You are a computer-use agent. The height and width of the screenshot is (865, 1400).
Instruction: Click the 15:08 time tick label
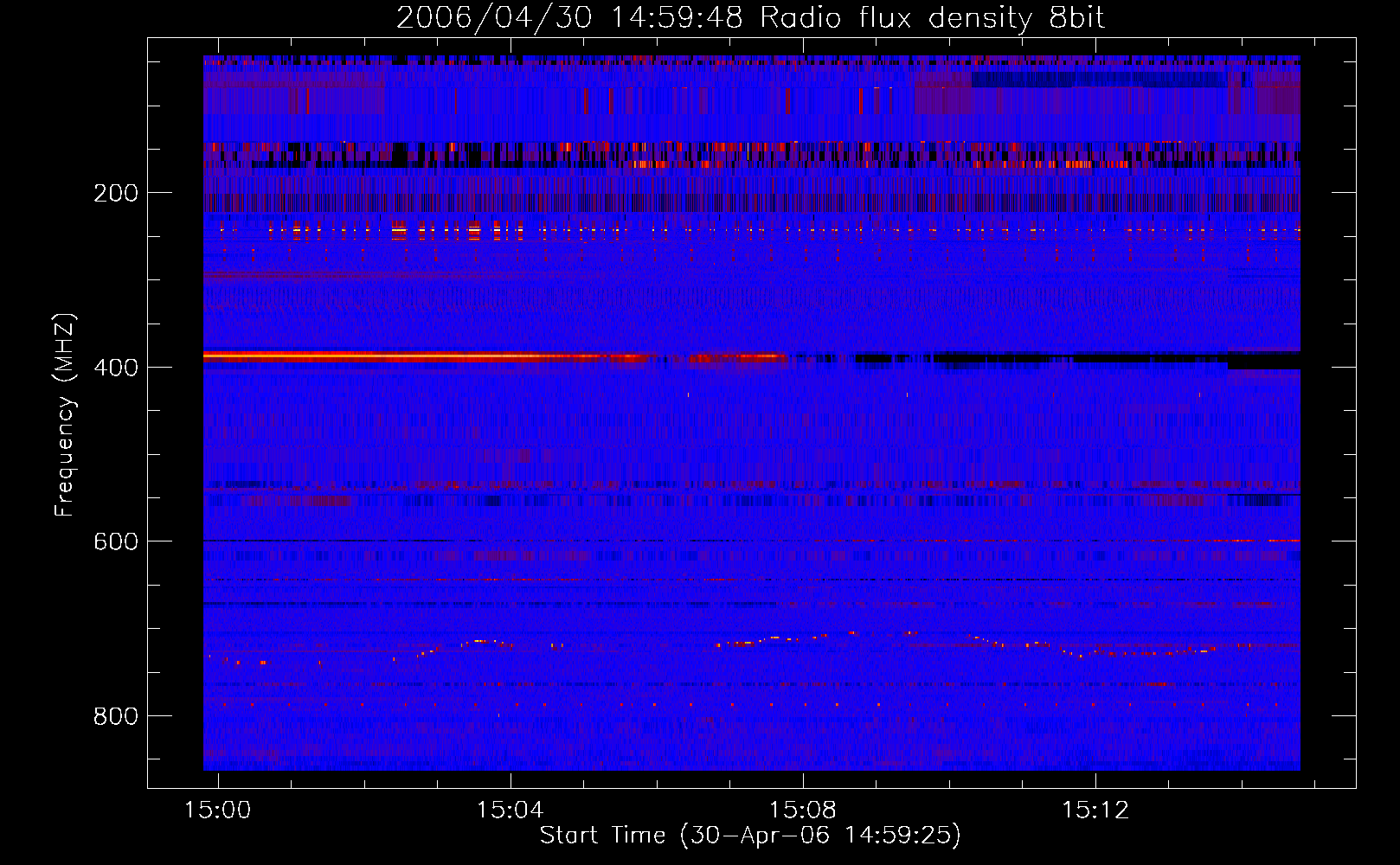point(803,810)
